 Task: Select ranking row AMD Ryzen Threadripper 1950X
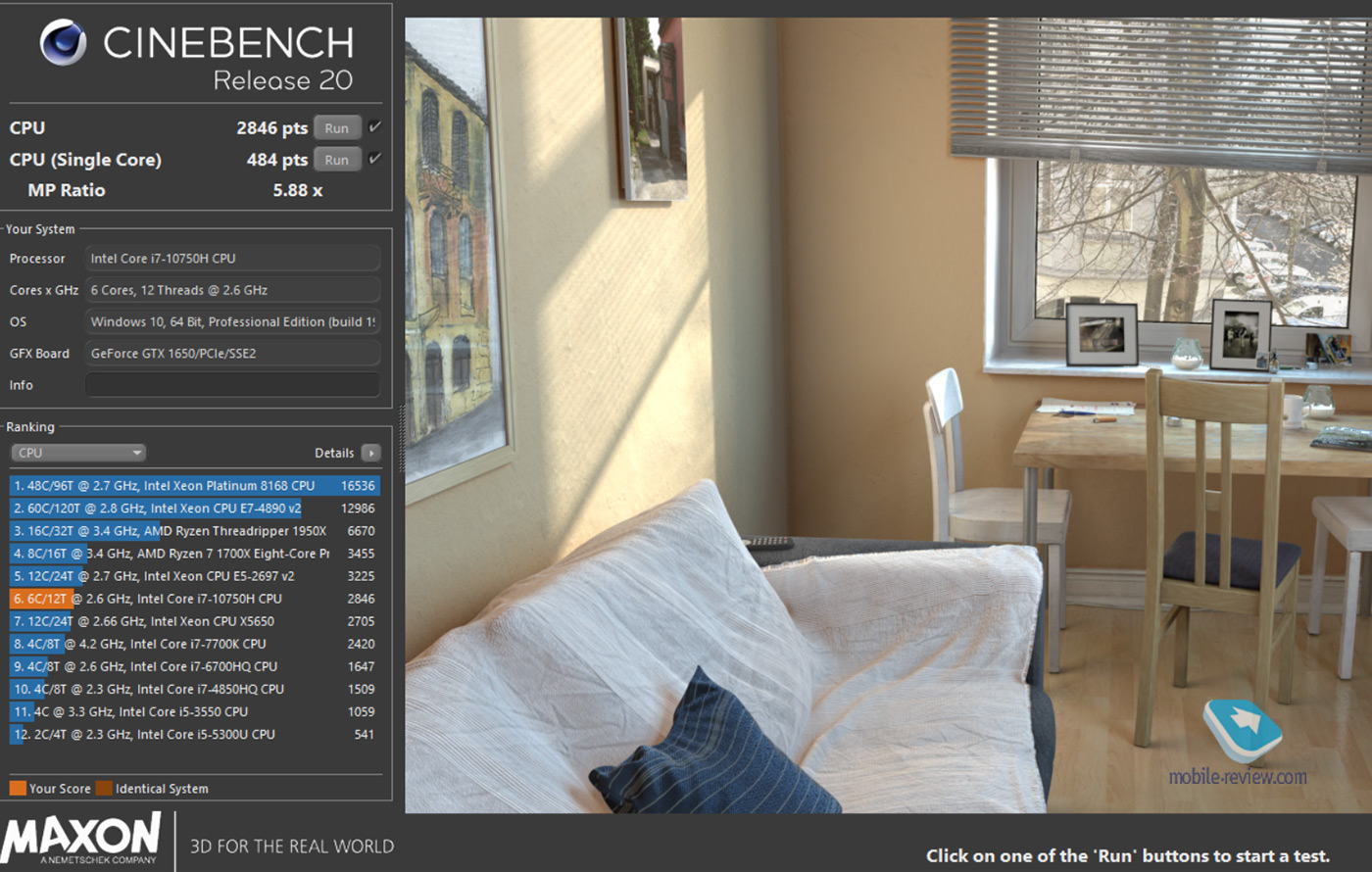[194, 531]
